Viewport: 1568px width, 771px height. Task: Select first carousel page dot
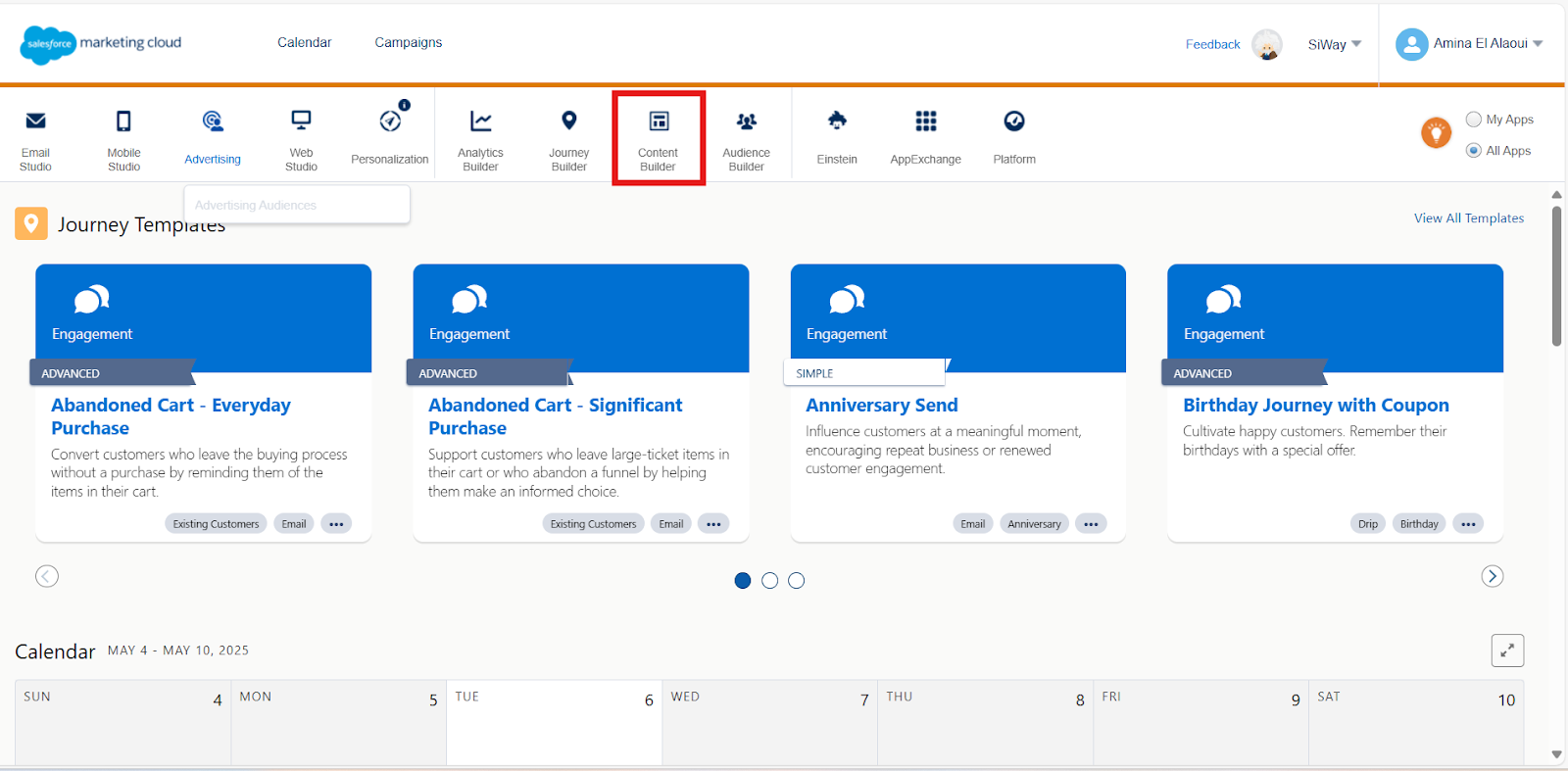point(743,581)
